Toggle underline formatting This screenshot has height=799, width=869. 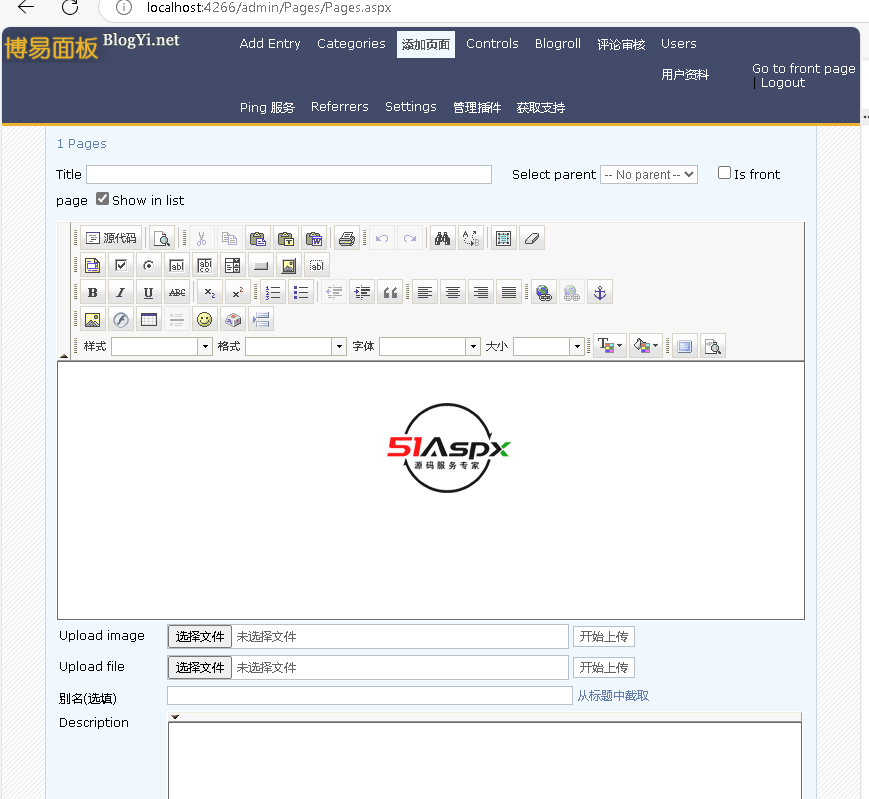coord(149,293)
